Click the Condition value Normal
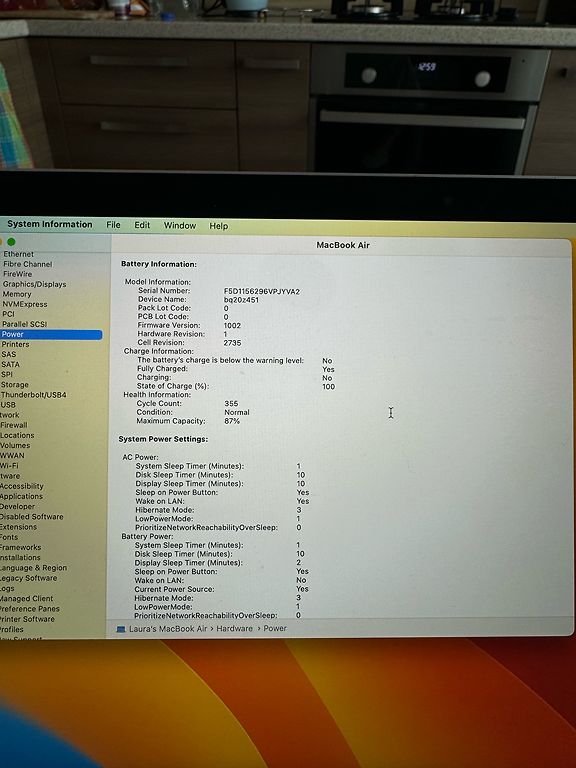This screenshot has height=768, width=576. pos(237,412)
